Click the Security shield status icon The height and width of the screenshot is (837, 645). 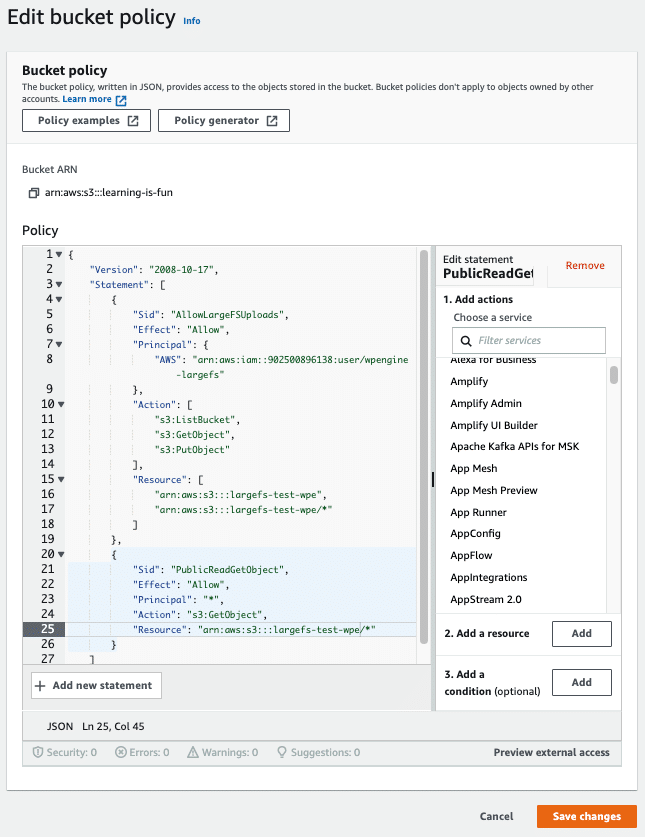pos(38,752)
